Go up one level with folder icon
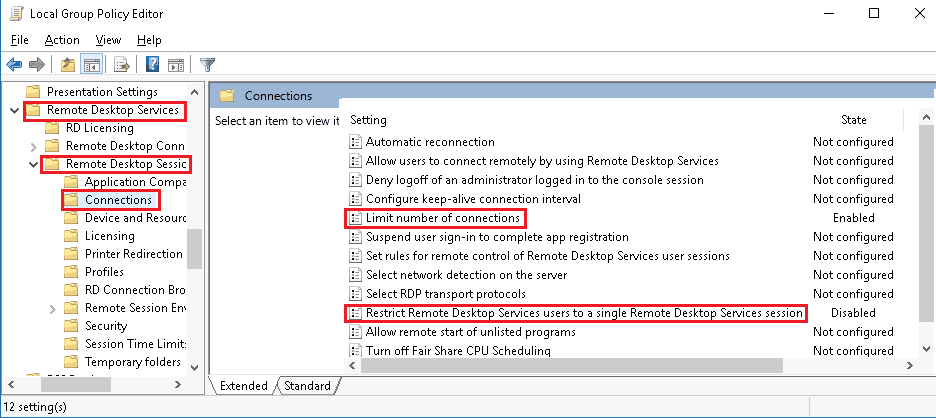 tap(68, 64)
